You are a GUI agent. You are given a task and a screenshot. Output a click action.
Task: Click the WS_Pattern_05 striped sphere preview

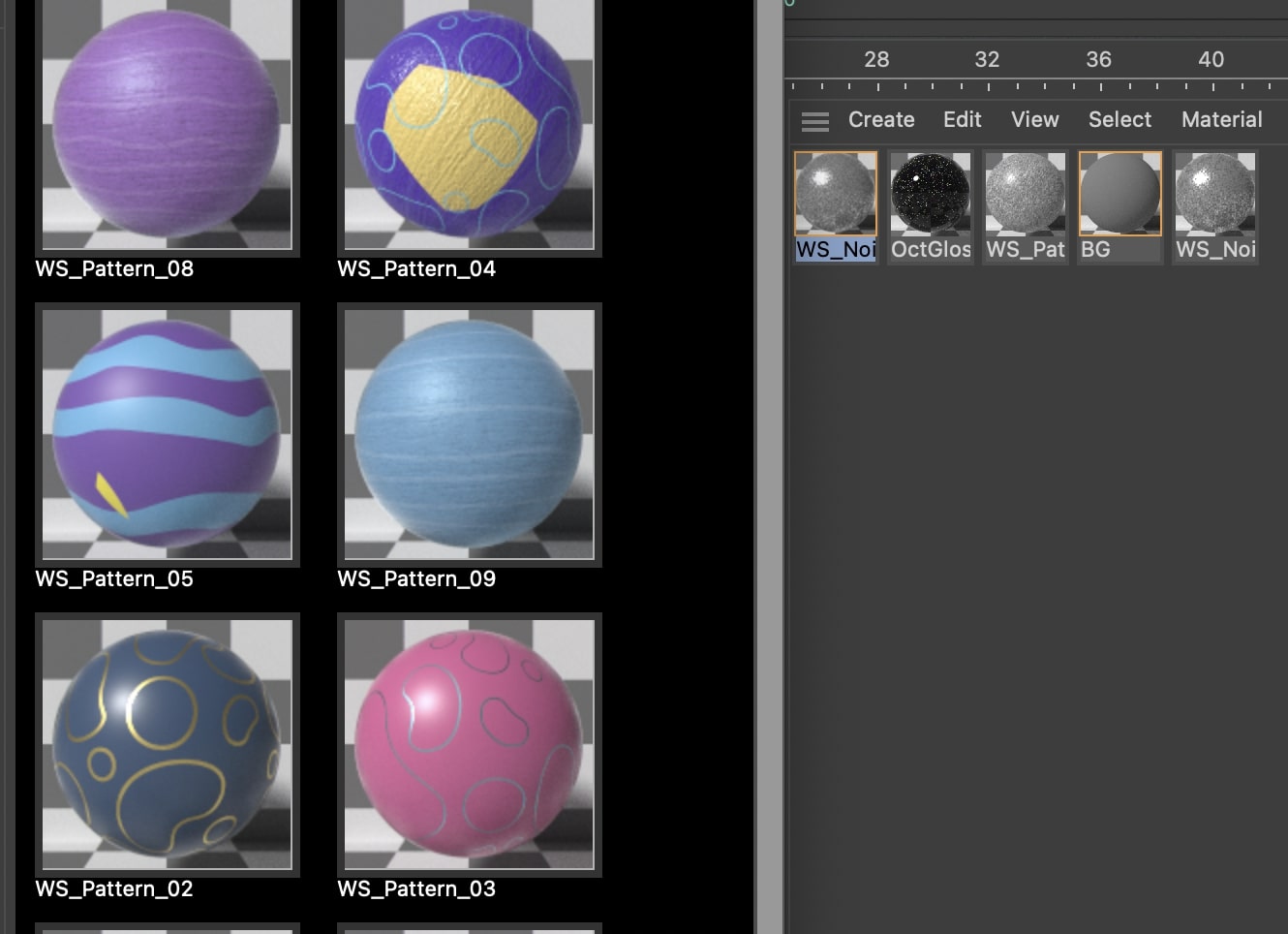tap(168, 434)
